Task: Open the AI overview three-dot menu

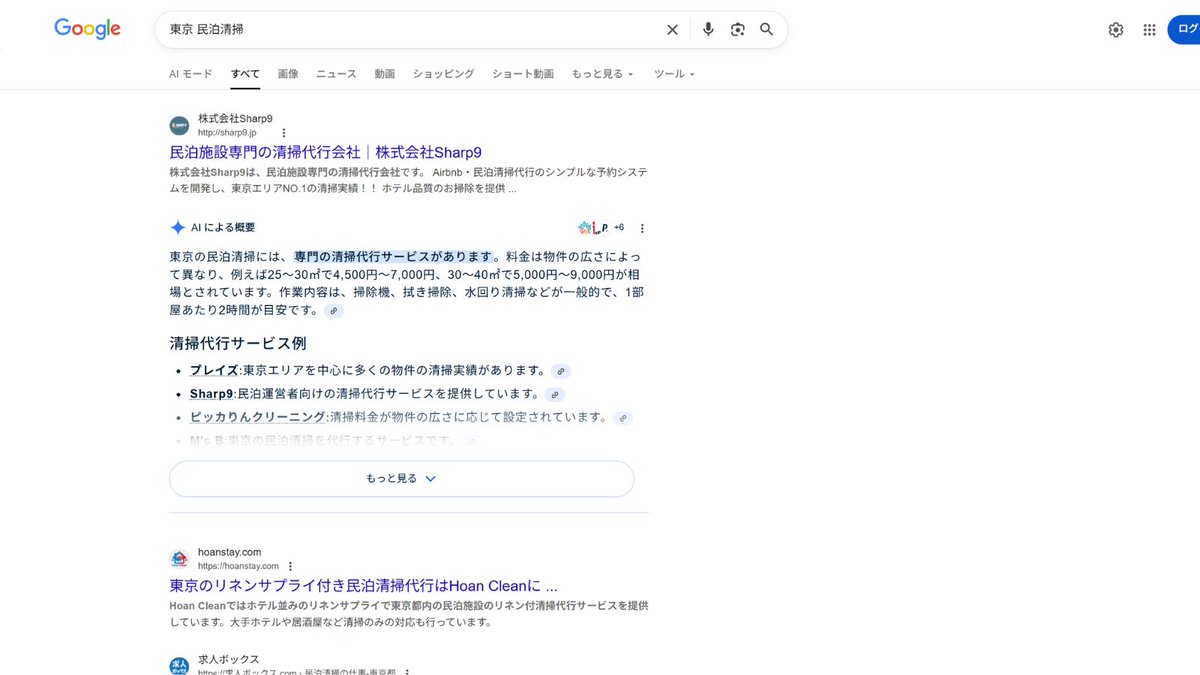Action: point(642,228)
